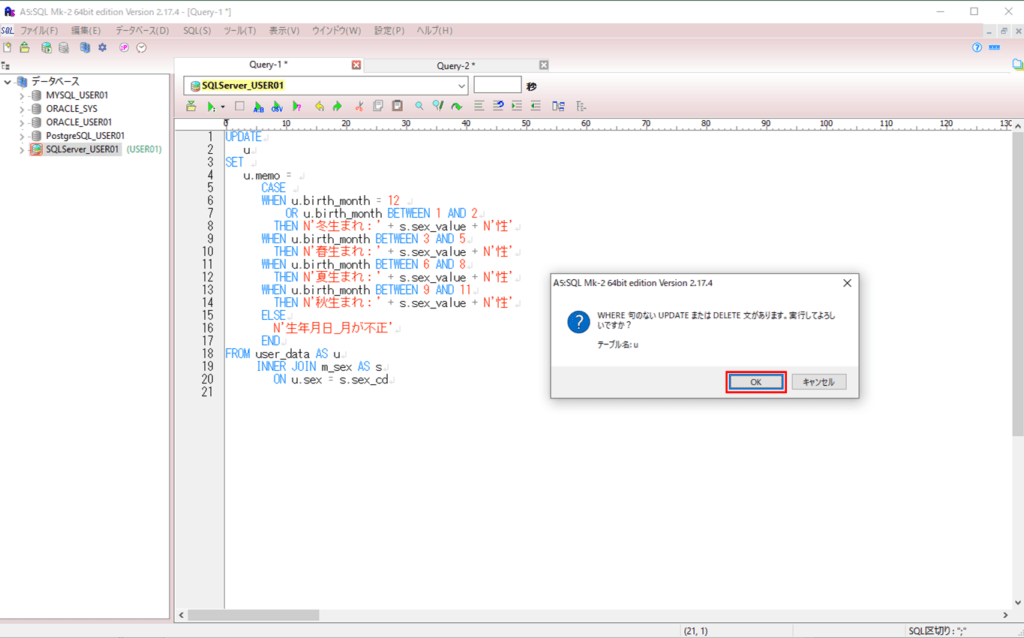The image size is (1024, 638).
Task: Click the copy icon in editor toolbar
Action: point(377,106)
